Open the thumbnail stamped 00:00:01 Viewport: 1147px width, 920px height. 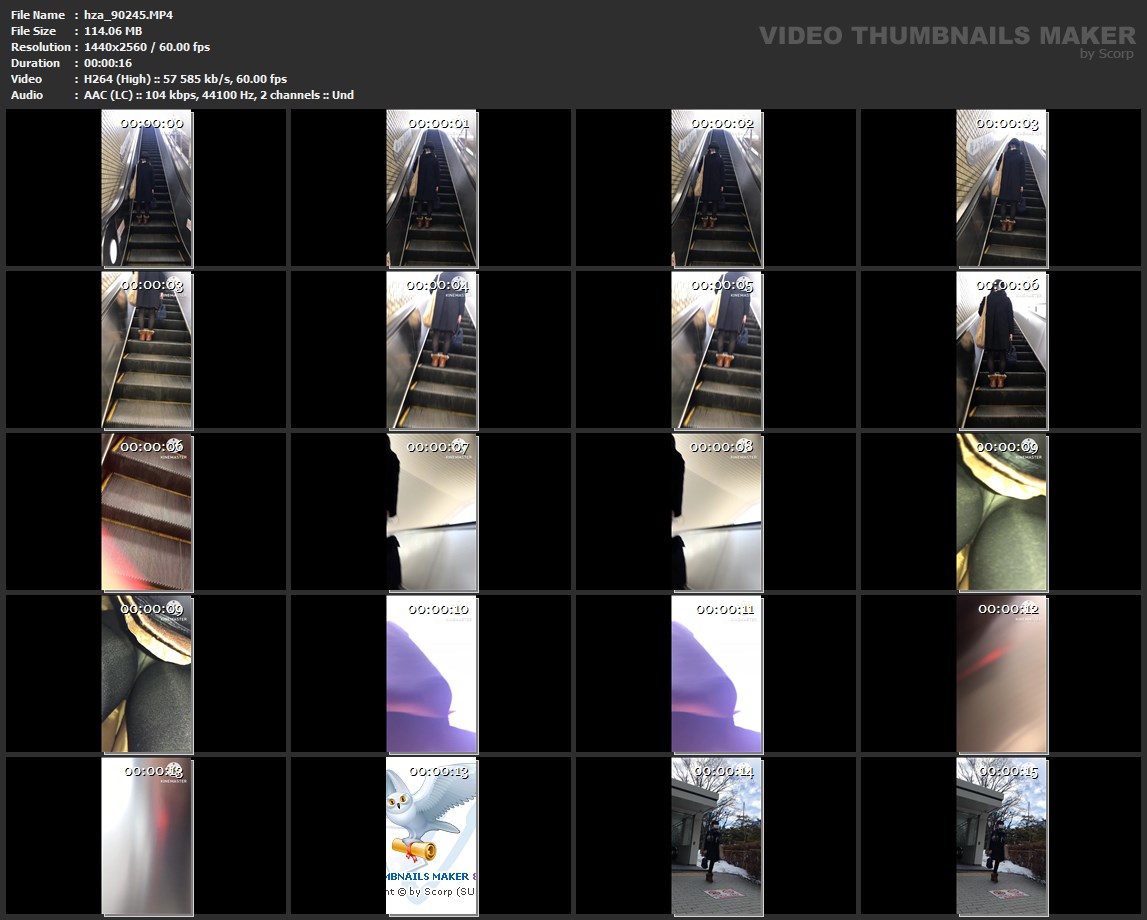(432, 188)
